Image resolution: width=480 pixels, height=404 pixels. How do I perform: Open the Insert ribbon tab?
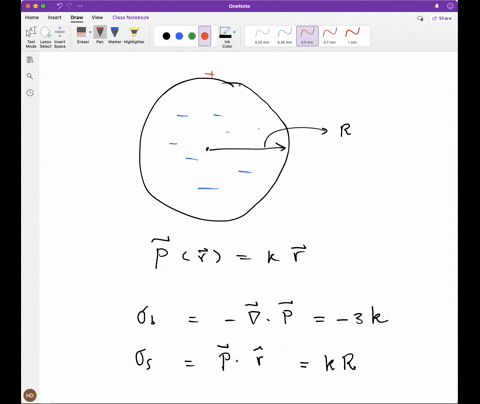55,17
